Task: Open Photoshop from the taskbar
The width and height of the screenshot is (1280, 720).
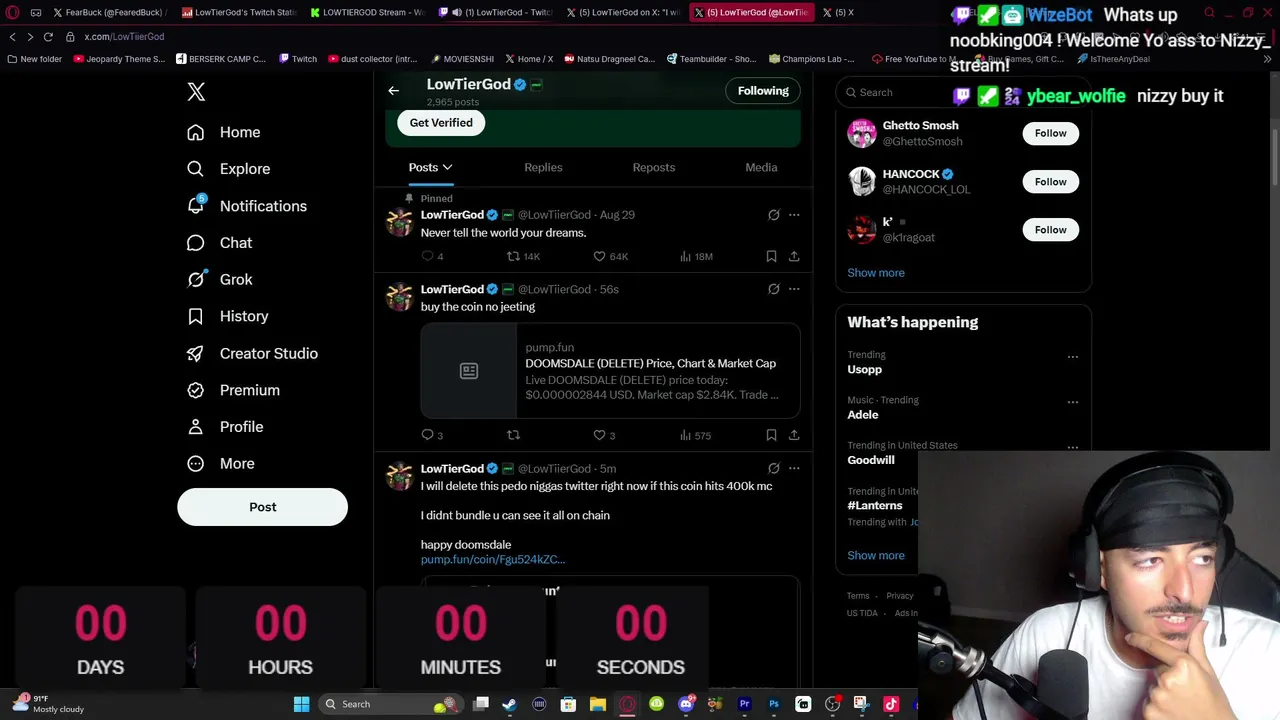Action: 774,704
